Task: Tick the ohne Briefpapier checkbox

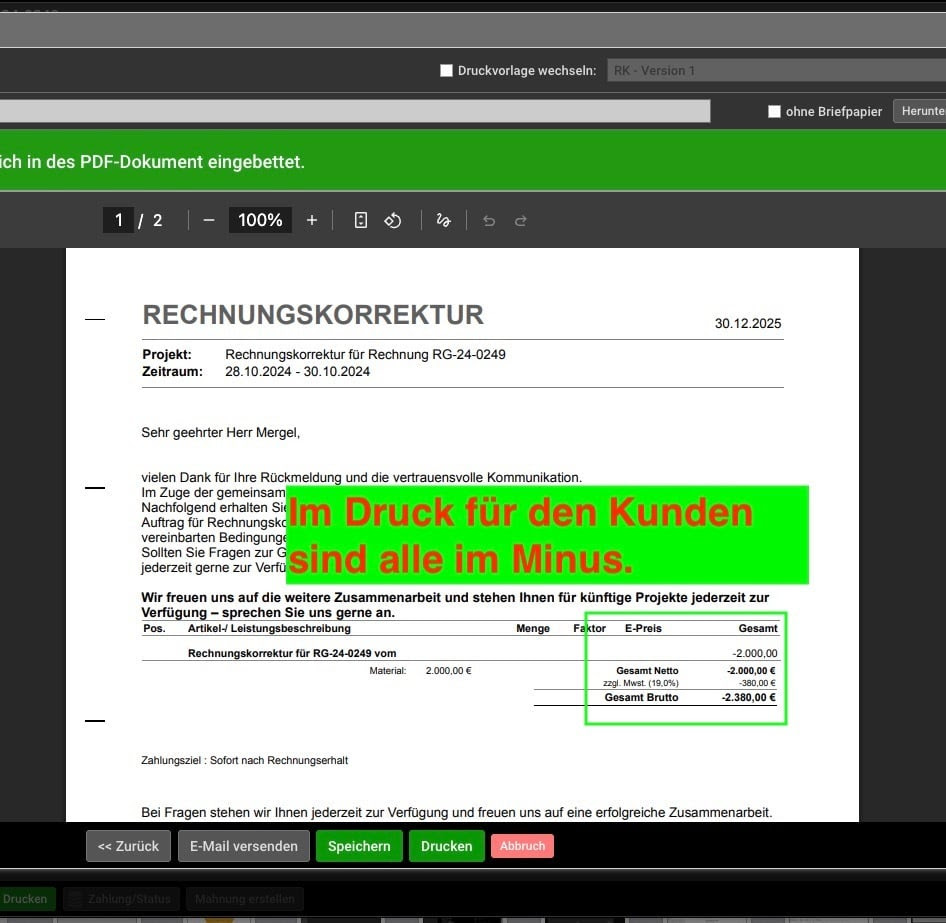Action: tap(774, 112)
